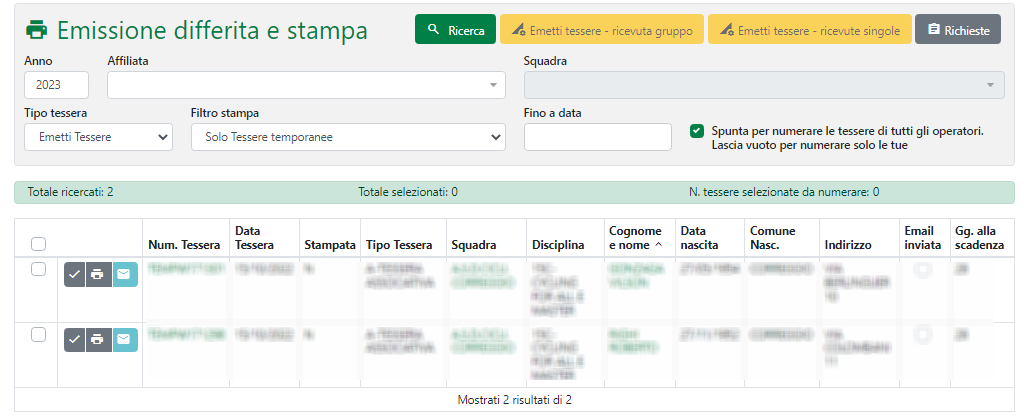
Task: Toggle the select-all checkbox in table header
Action: 38,243
